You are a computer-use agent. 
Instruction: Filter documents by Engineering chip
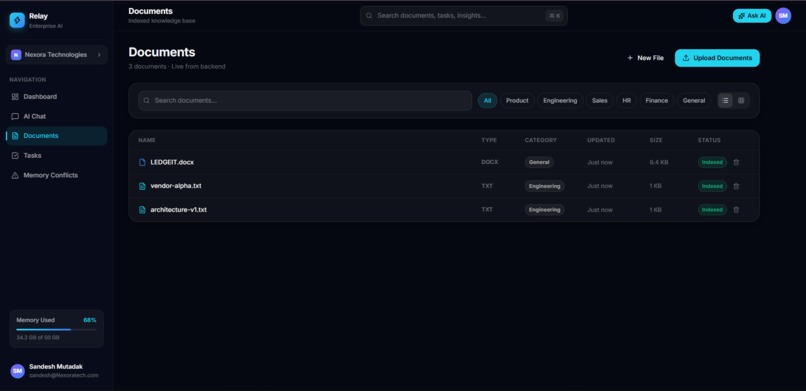pyautogui.click(x=560, y=101)
